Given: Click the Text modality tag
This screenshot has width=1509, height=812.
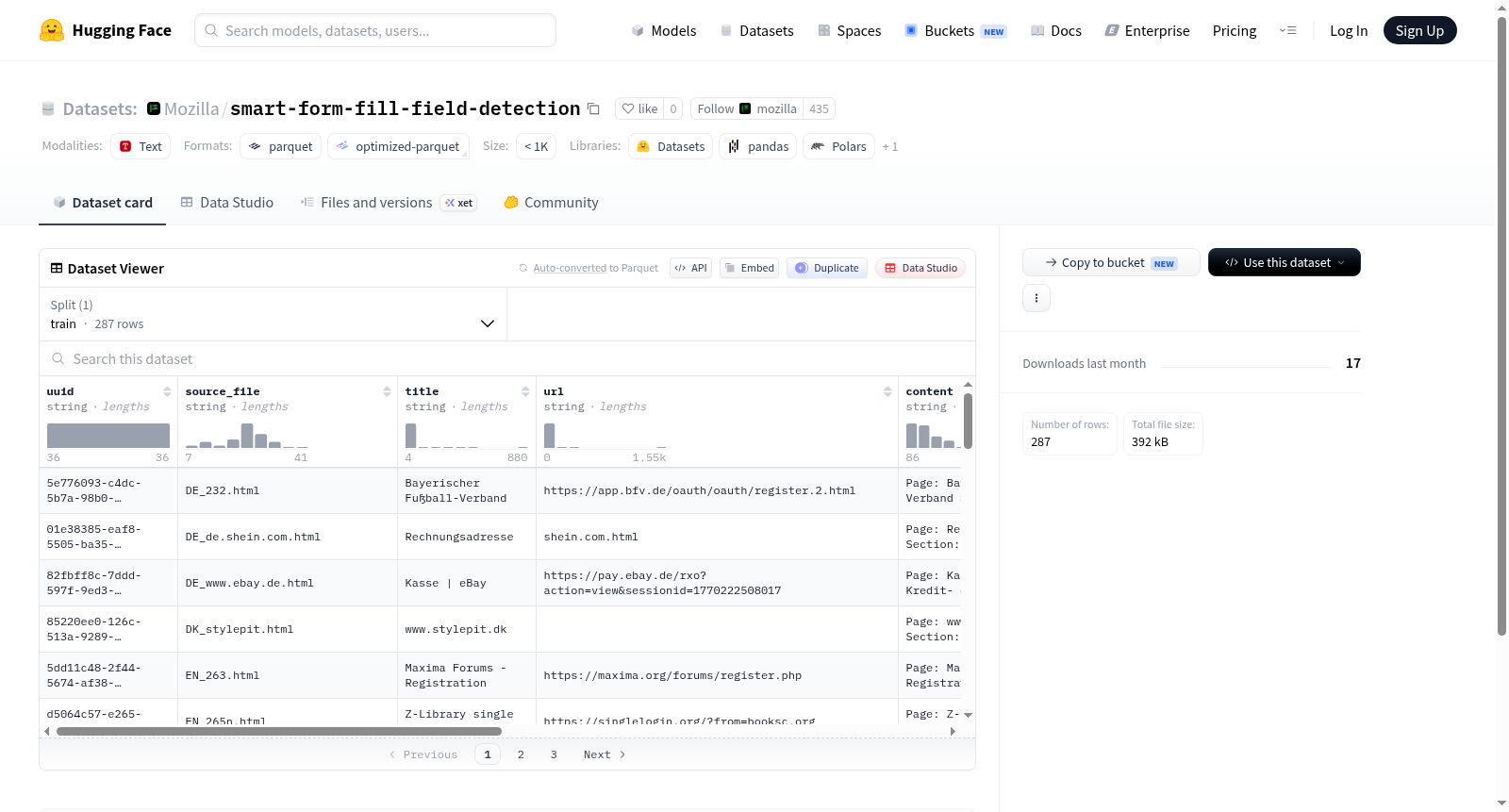Looking at the screenshot, I should click(141, 146).
